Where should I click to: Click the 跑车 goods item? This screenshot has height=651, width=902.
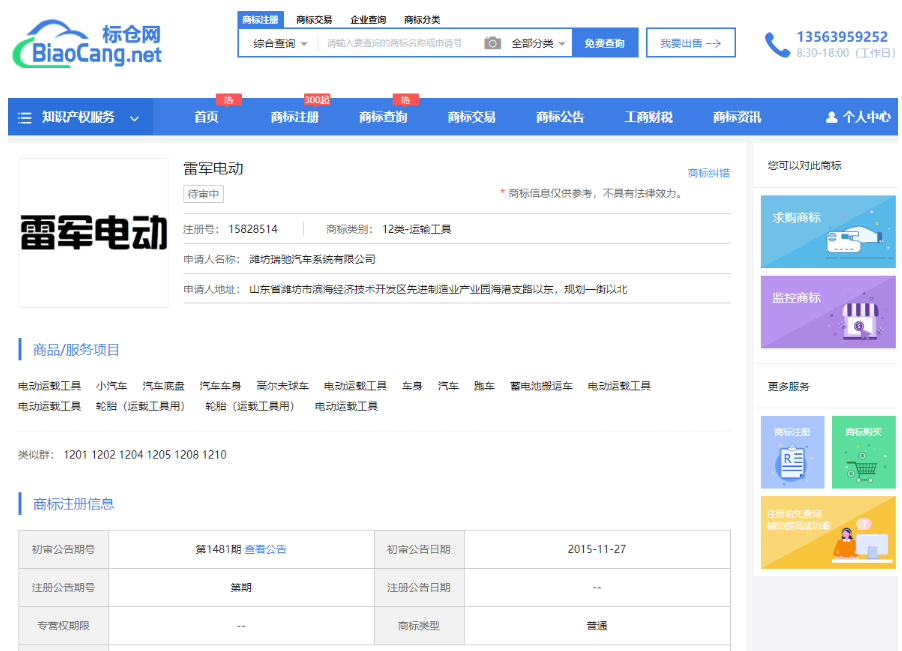[484, 386]
